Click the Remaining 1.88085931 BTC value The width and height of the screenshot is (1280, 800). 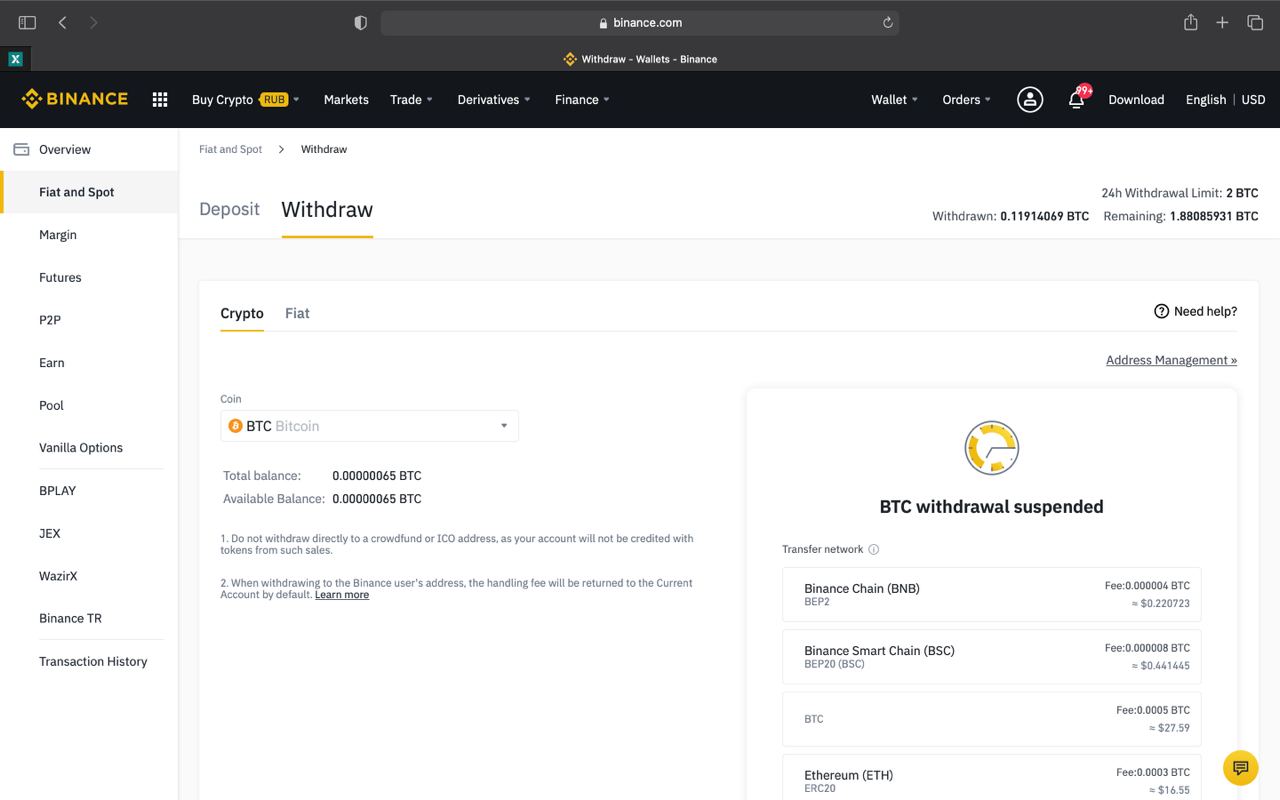[1214, 216]
